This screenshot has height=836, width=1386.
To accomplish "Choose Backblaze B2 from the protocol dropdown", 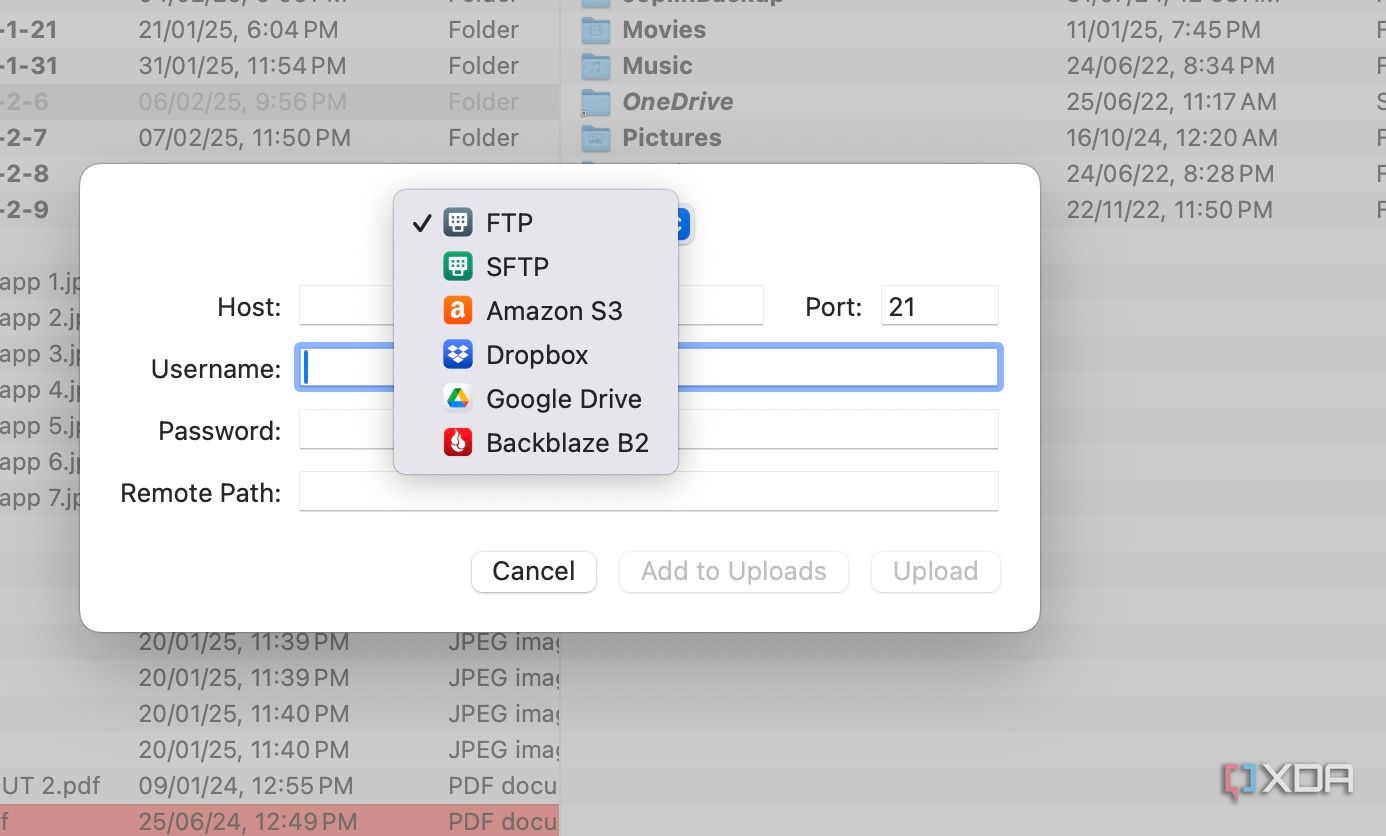I will click(567, 442).
